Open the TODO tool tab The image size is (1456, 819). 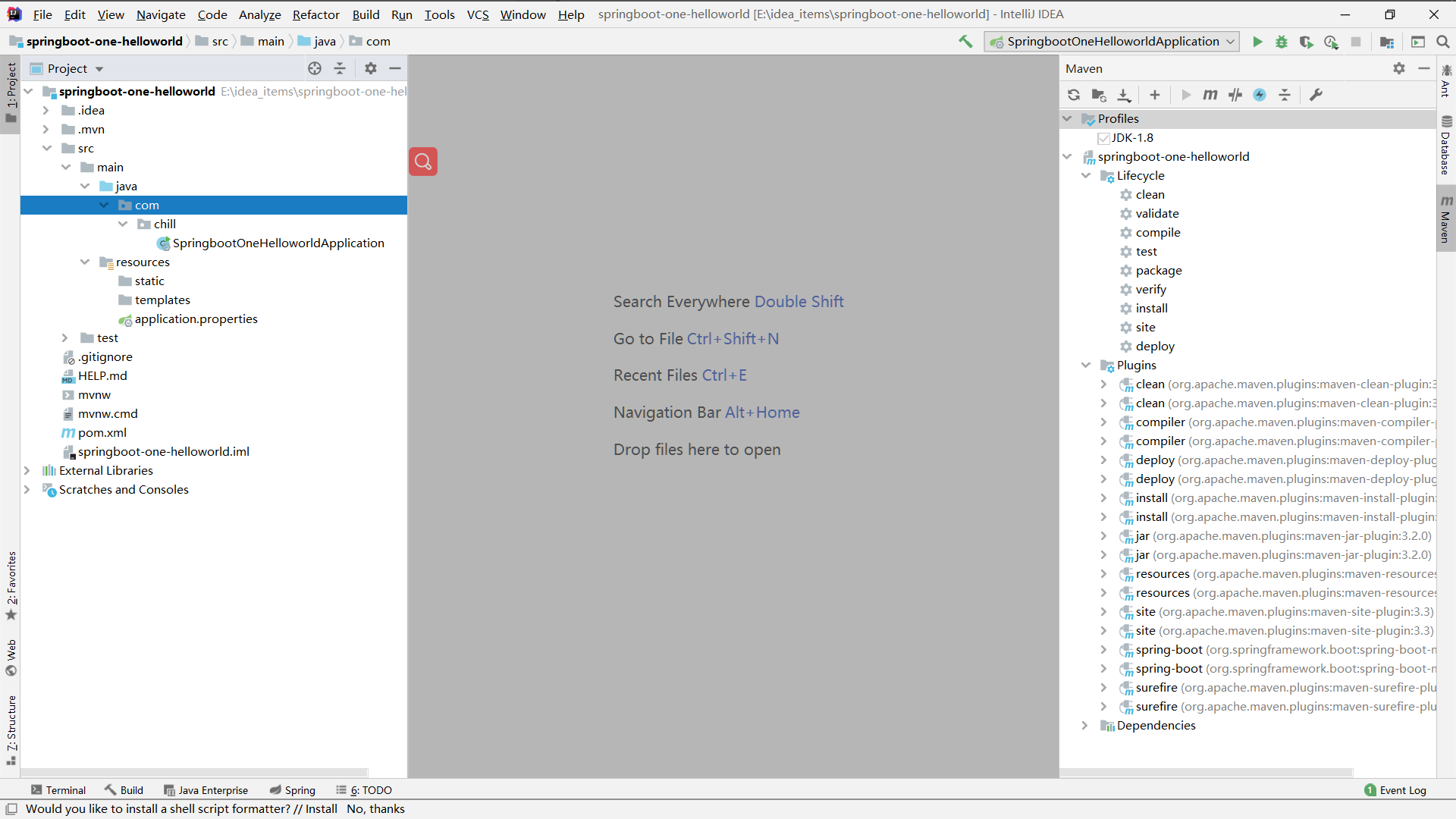pos(364,790)
